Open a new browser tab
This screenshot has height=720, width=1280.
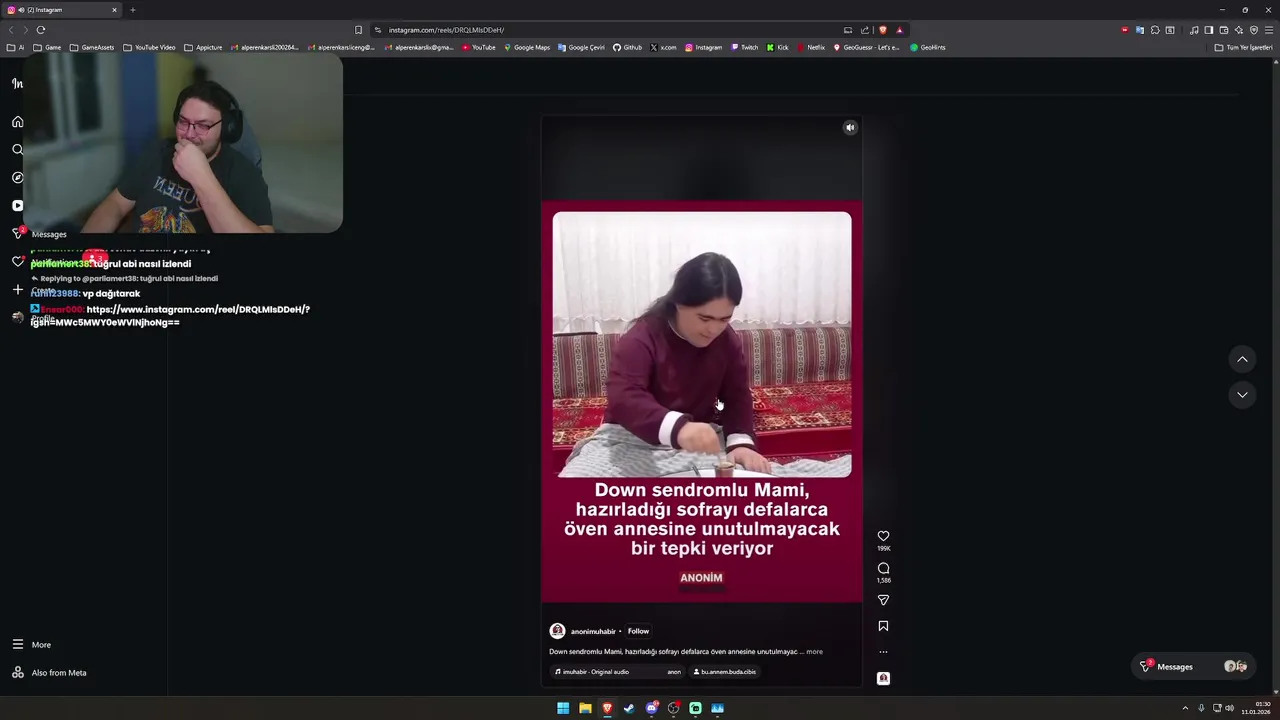pos(132,10)
